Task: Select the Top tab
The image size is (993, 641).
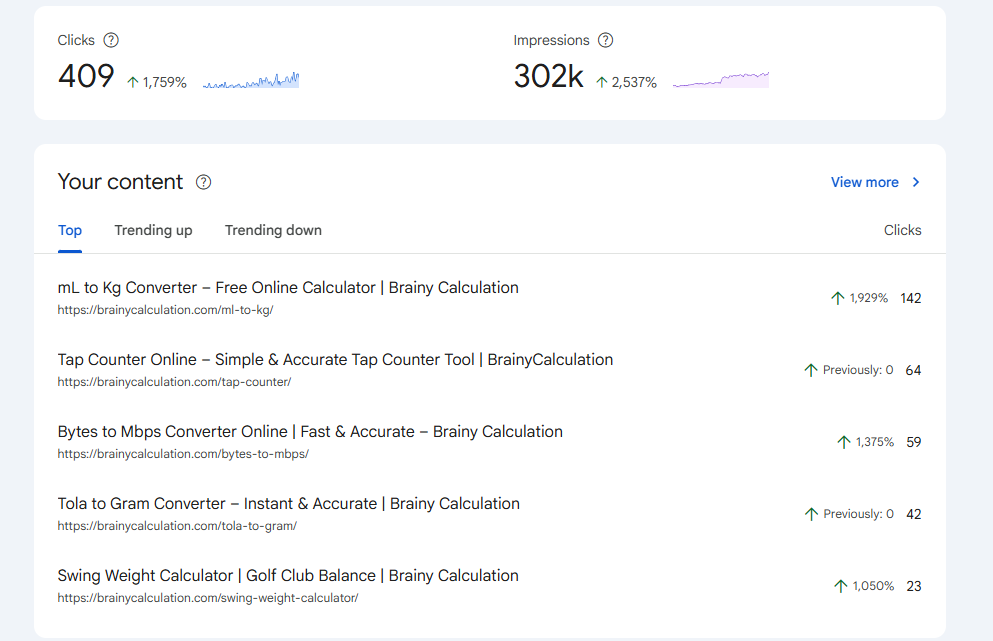Action: pos(70,231)
